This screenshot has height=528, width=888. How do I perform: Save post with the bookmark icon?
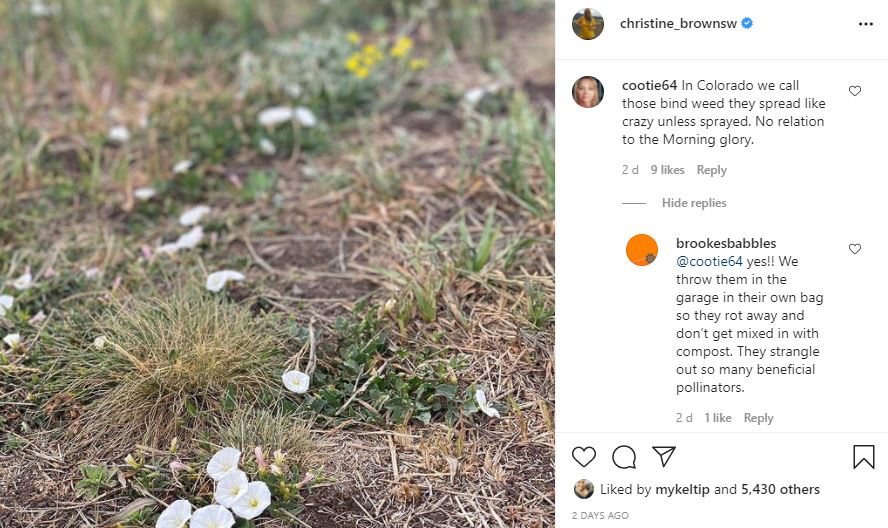[864, 457]
